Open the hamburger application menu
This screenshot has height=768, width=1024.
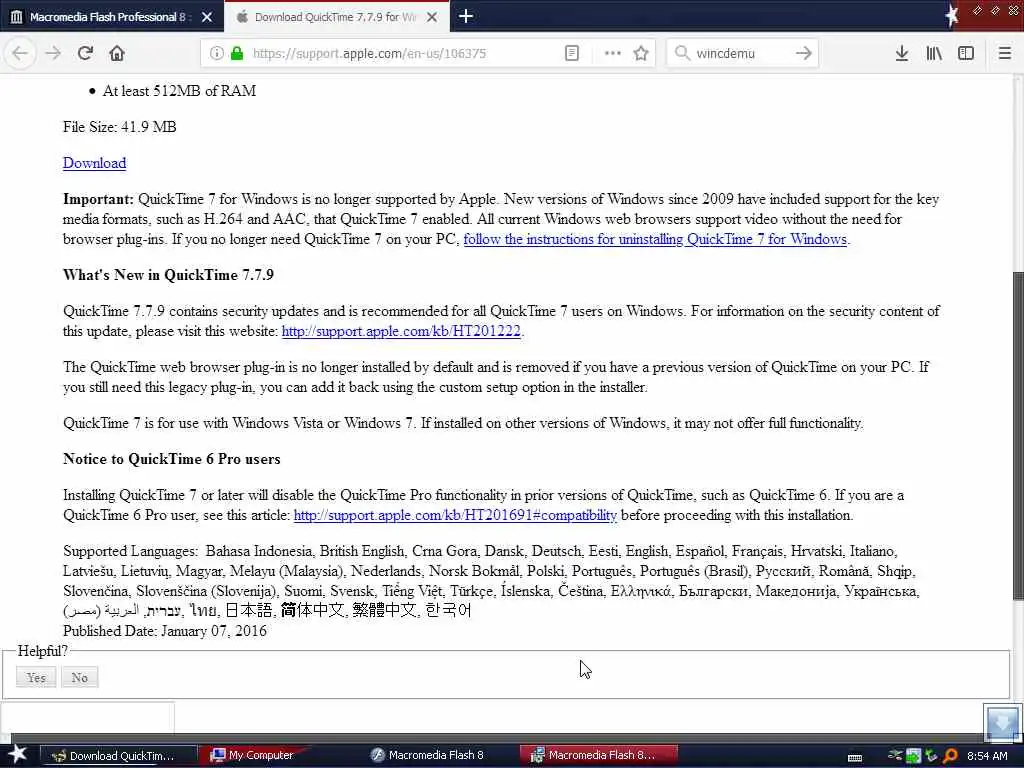coord(1004,53)
